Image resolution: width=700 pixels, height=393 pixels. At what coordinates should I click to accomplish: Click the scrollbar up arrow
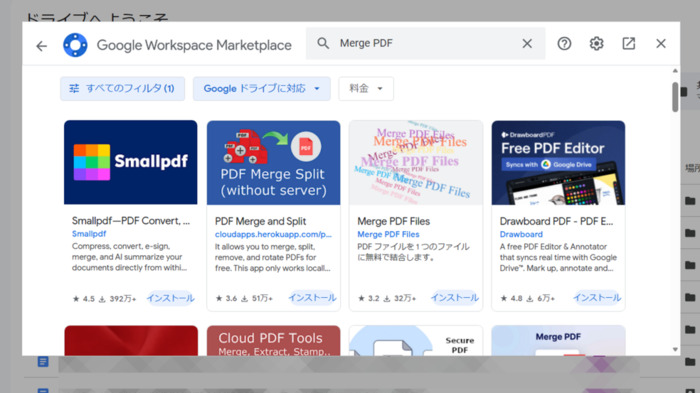[675, 71]
